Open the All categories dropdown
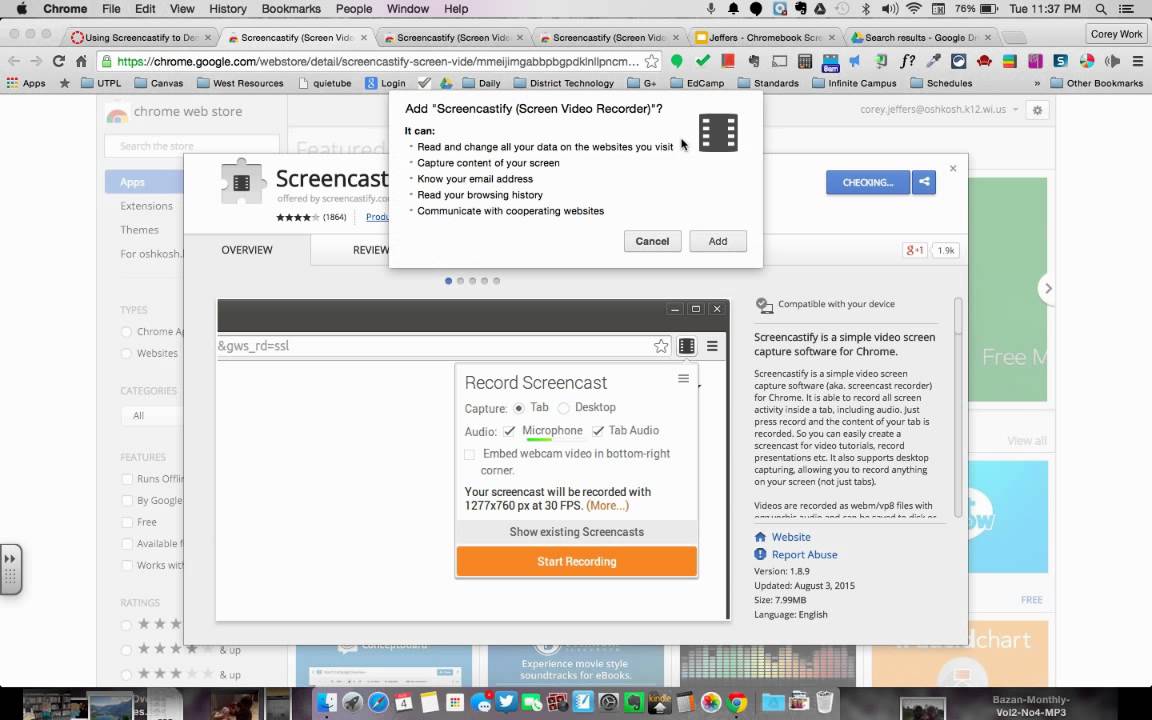Viewport: 1152px width, 720px height. click(153, 416)
